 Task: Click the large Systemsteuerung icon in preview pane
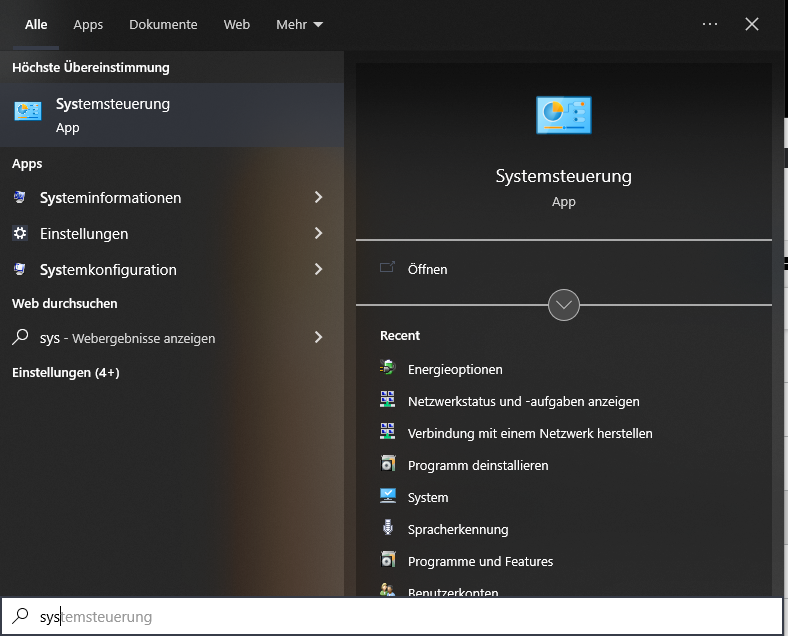click(x=563, y=115)
